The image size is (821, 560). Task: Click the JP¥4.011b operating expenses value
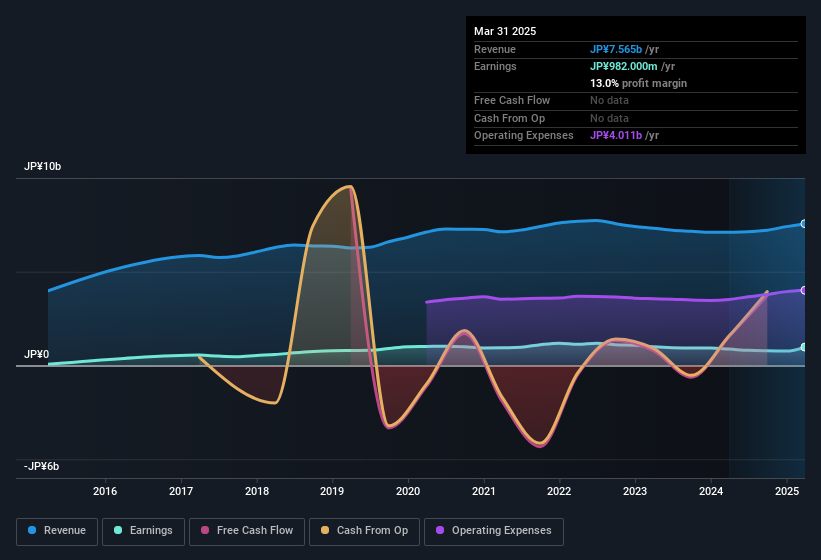[616, 136]
